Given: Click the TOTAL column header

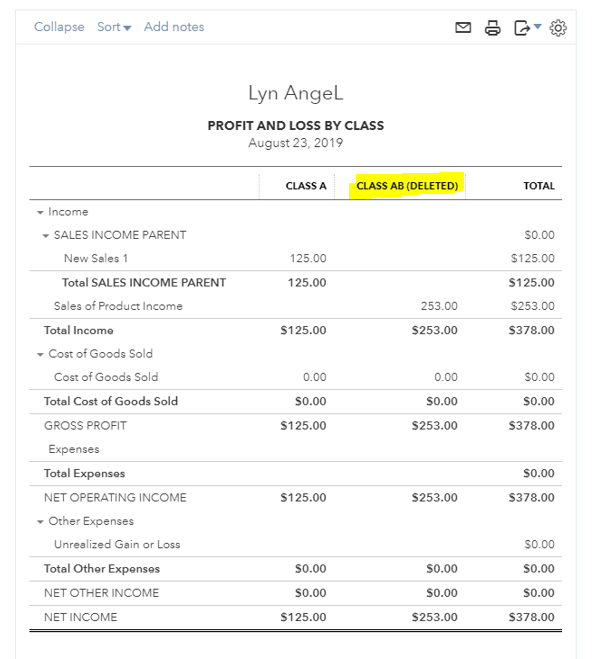Looking at the screenshot, I should 539,186.
